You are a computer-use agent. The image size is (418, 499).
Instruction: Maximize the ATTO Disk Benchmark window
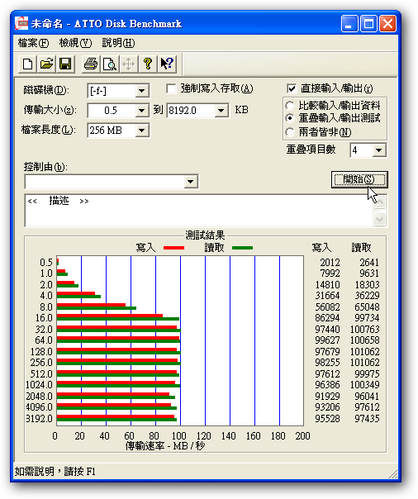tap(368, 24)
